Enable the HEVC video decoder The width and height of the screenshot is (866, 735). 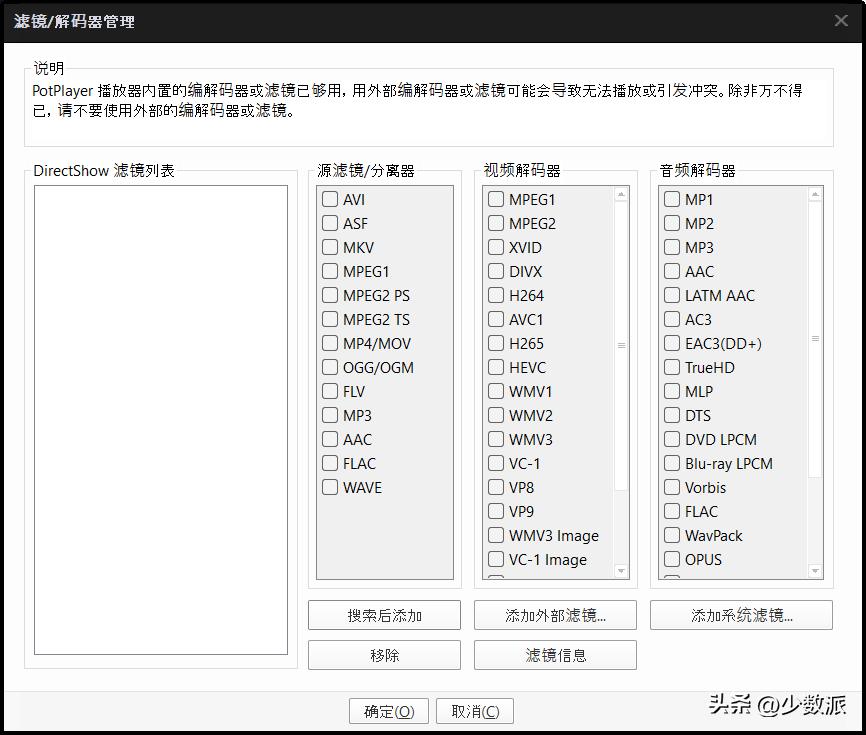pos(495,367)
